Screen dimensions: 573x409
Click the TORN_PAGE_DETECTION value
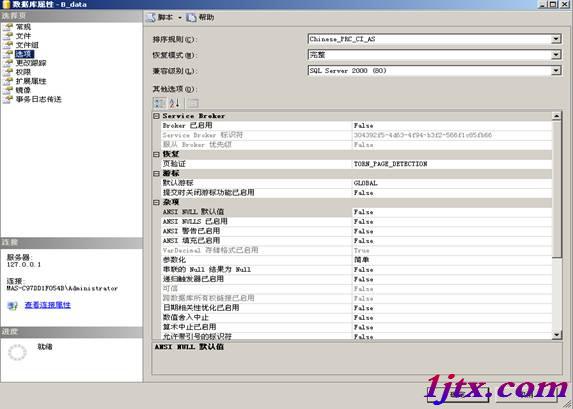(390, 164)
